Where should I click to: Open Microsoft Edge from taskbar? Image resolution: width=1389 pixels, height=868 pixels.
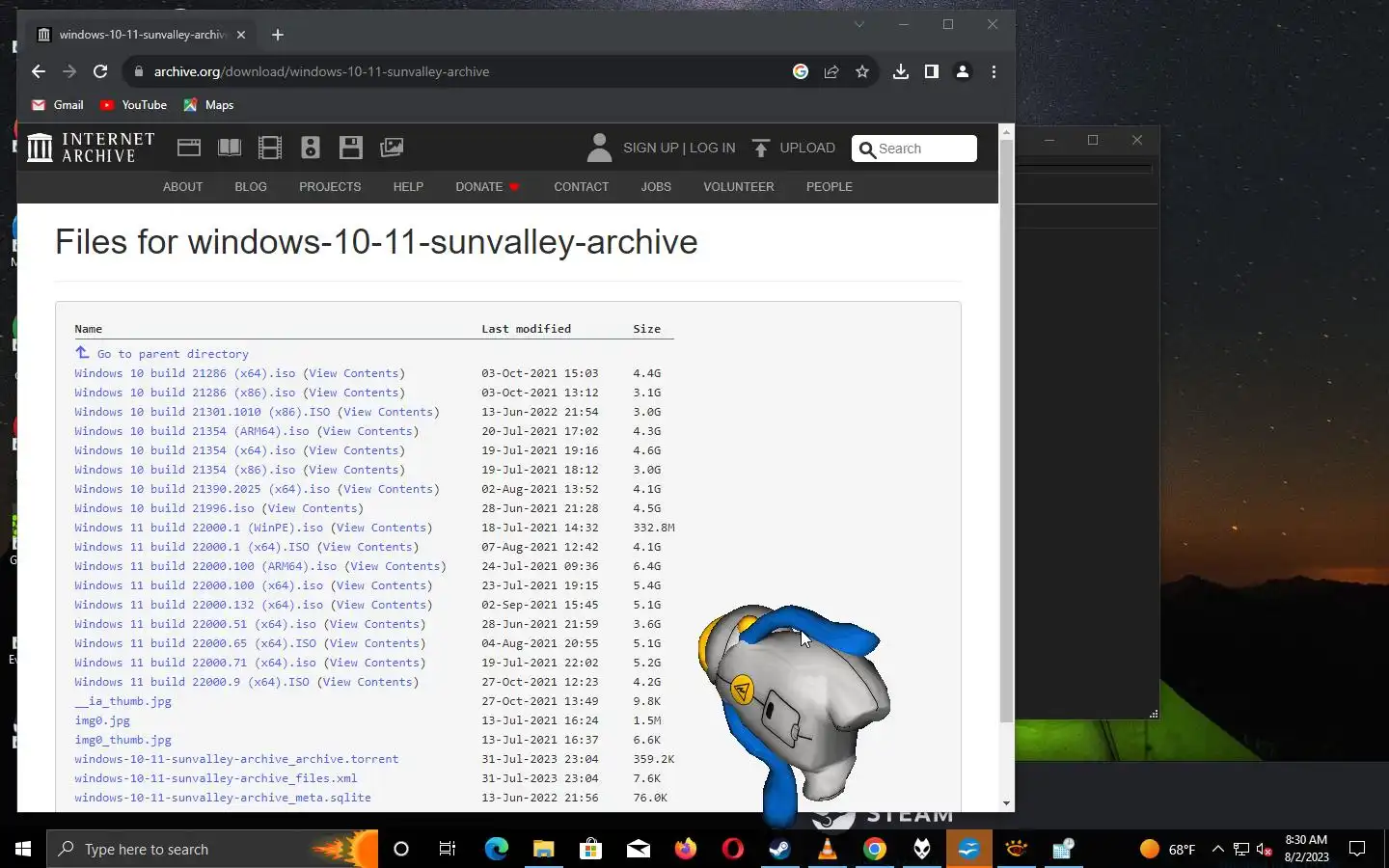point(496,849)
